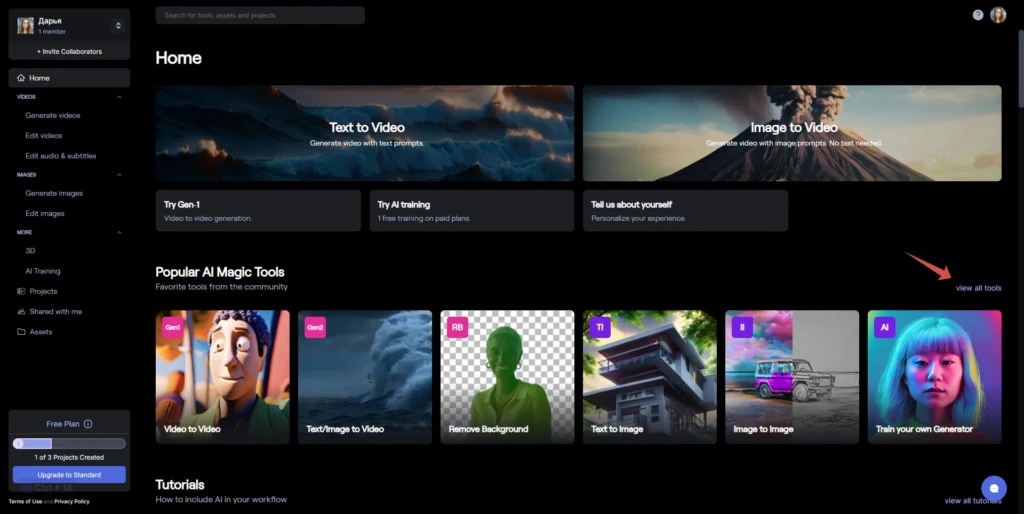Click the help question mark icon
Image resolution: width=1024 pixels, height=514 pixels.
(978, 15)
